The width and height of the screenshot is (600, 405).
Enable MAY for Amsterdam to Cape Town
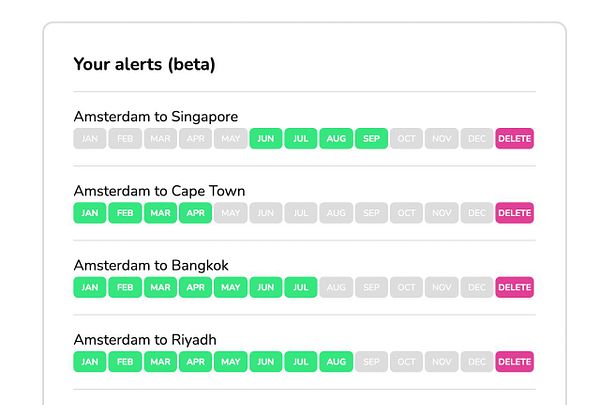(230, 213)
